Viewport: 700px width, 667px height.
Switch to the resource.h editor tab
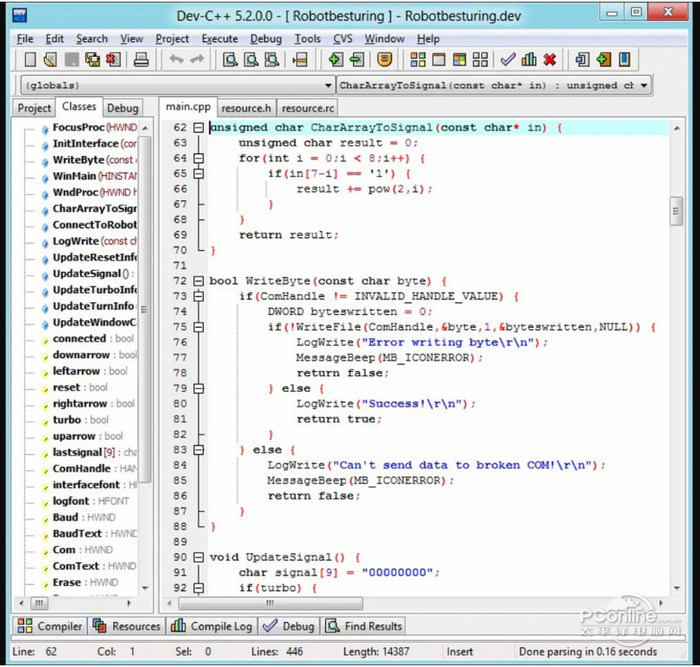pos(246,108)
